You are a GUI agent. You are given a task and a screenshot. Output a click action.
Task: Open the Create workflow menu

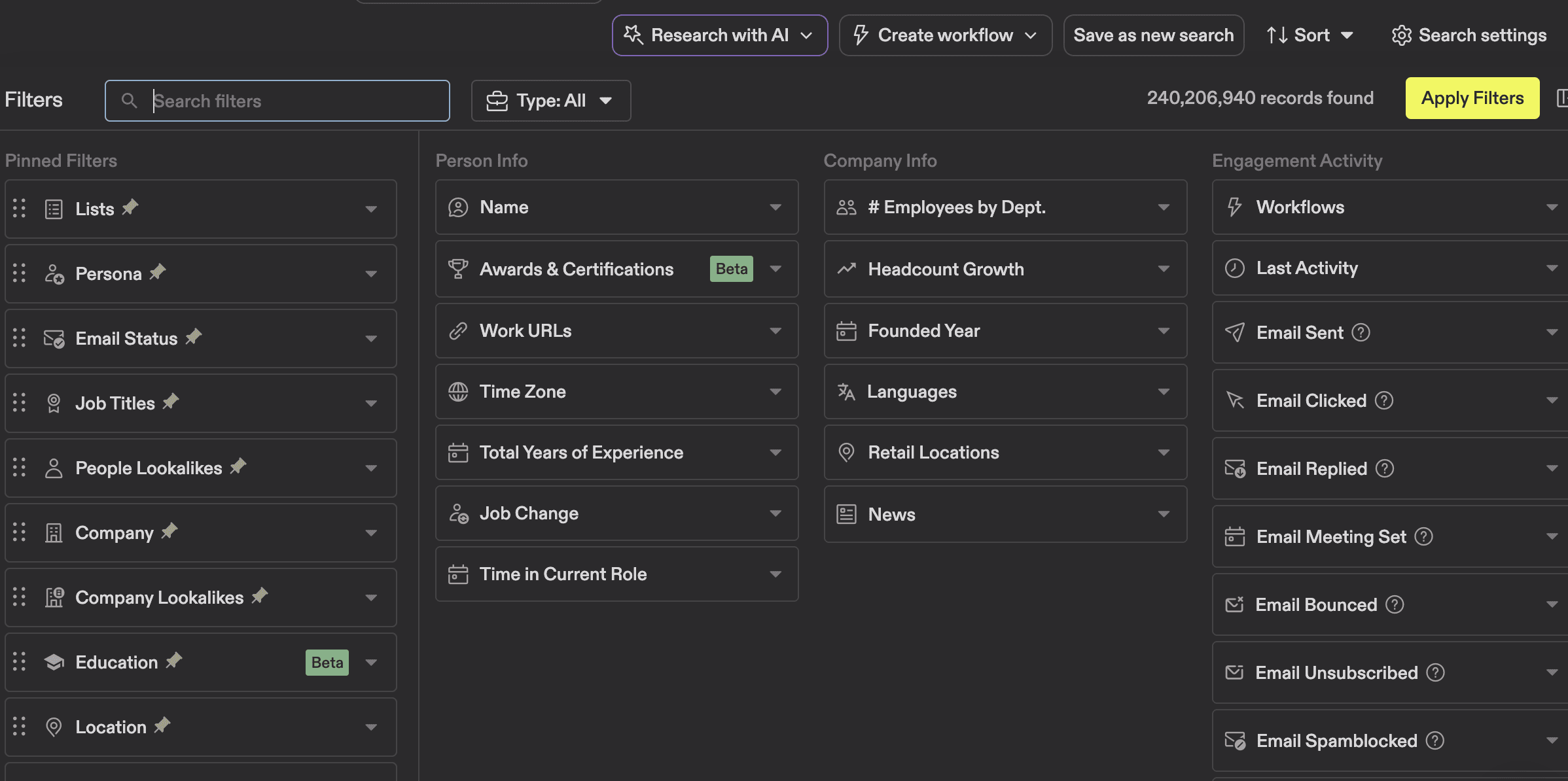click(945, 35)
